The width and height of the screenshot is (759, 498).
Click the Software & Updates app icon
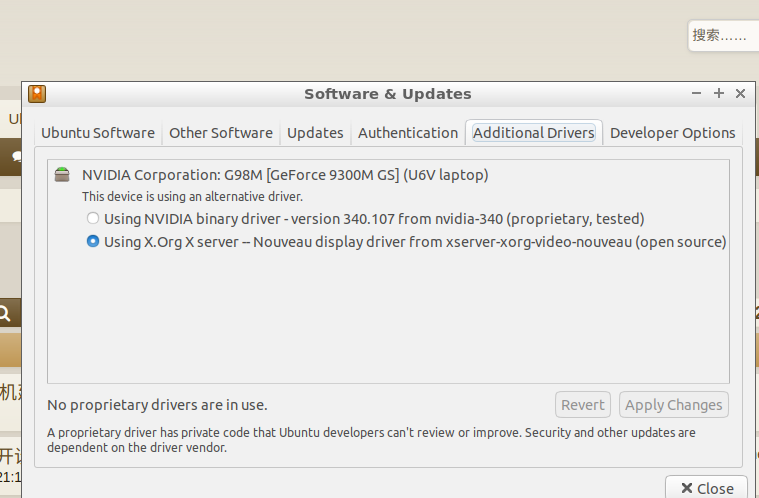(x=37, y=94)
